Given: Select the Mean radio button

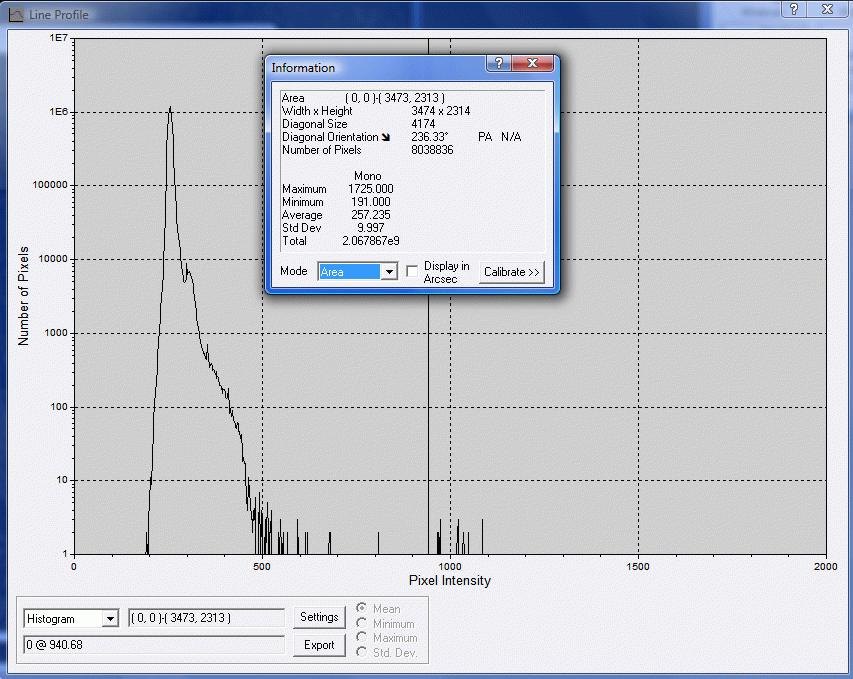Looking at the screenshot, I should click(362, 609).
